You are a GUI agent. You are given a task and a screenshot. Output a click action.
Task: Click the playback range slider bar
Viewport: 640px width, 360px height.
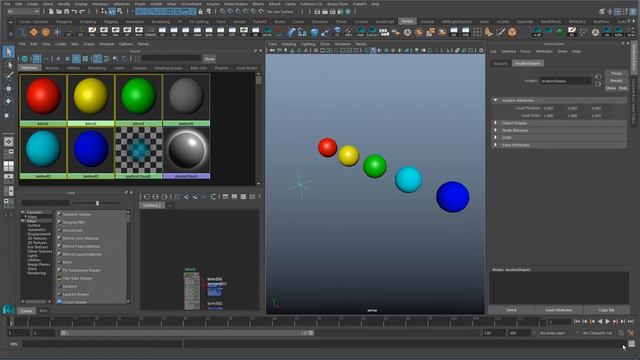pos(187,333)
